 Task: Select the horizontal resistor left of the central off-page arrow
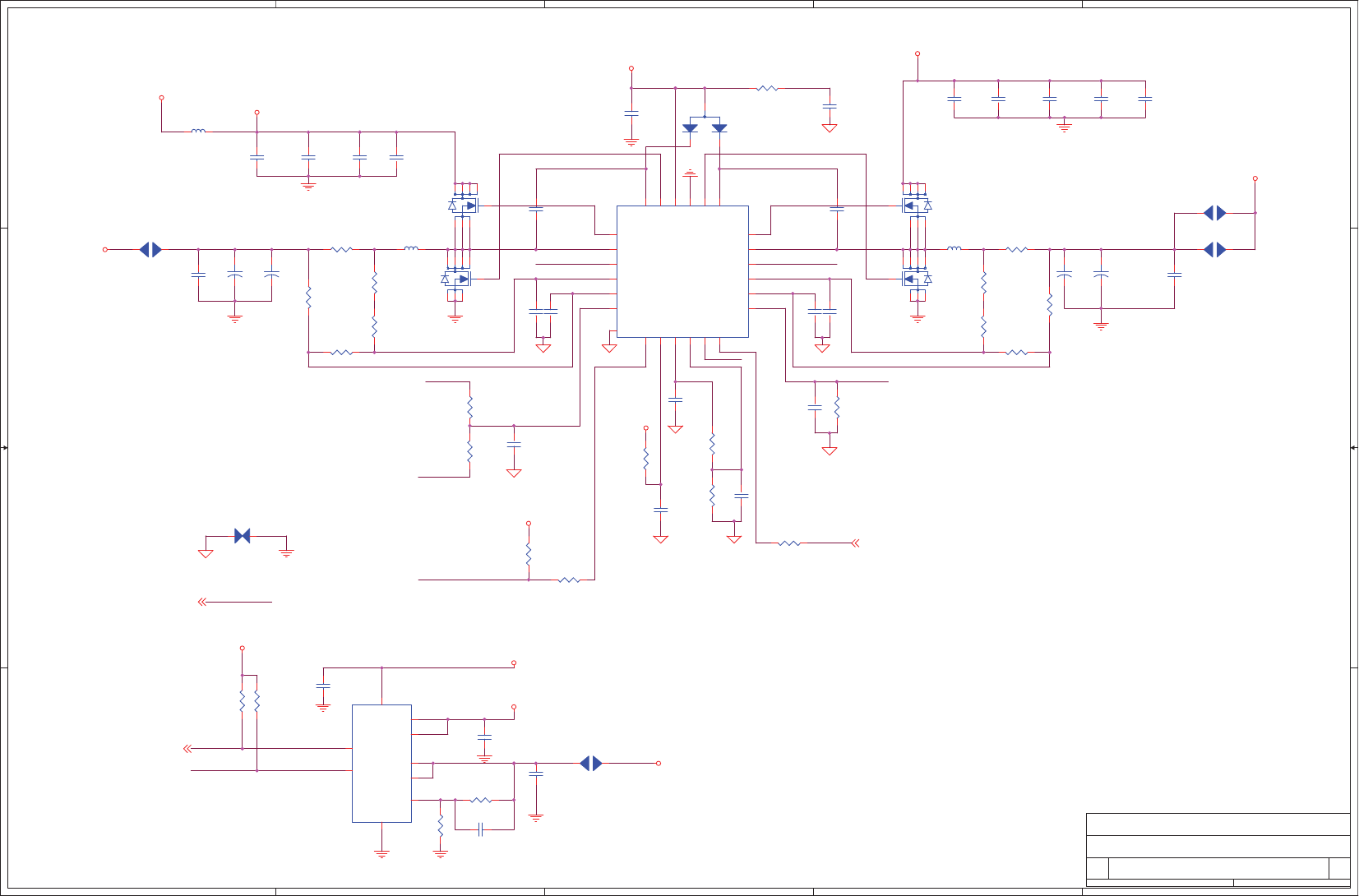click(789, 543)
